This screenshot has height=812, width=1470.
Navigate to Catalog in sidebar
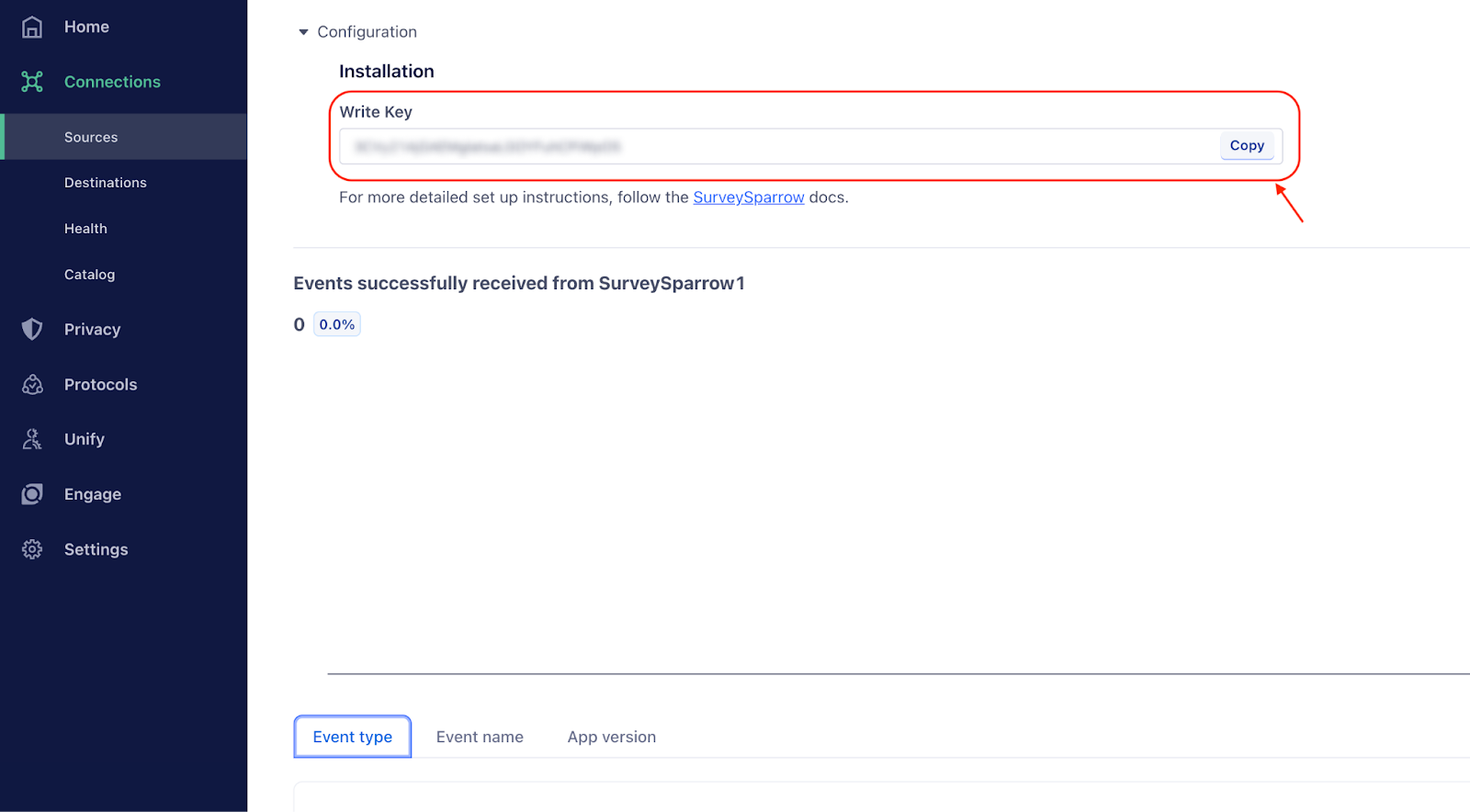click(89, 275)
